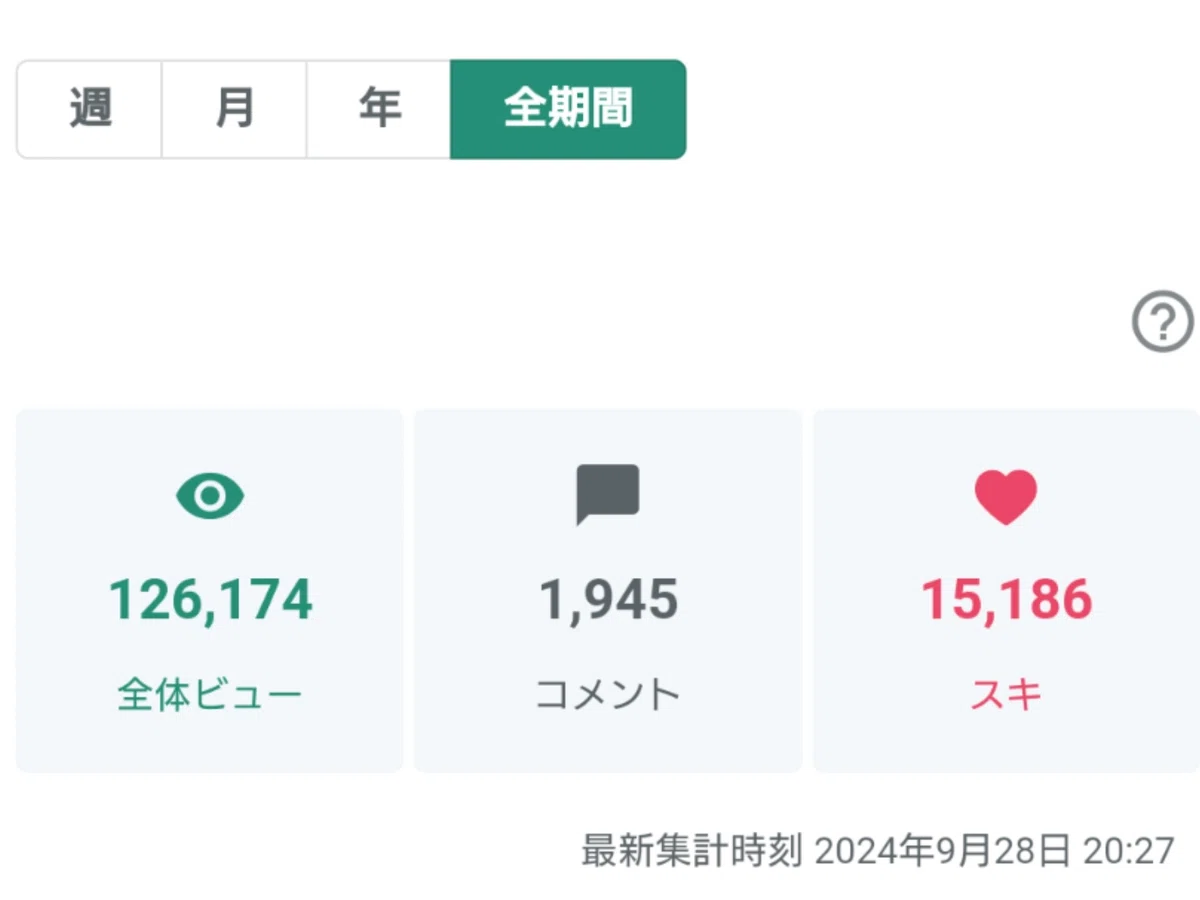Open the スキ stats card
The image size is (1200, 900).
pyautogui.click(x=1006, y=590)
